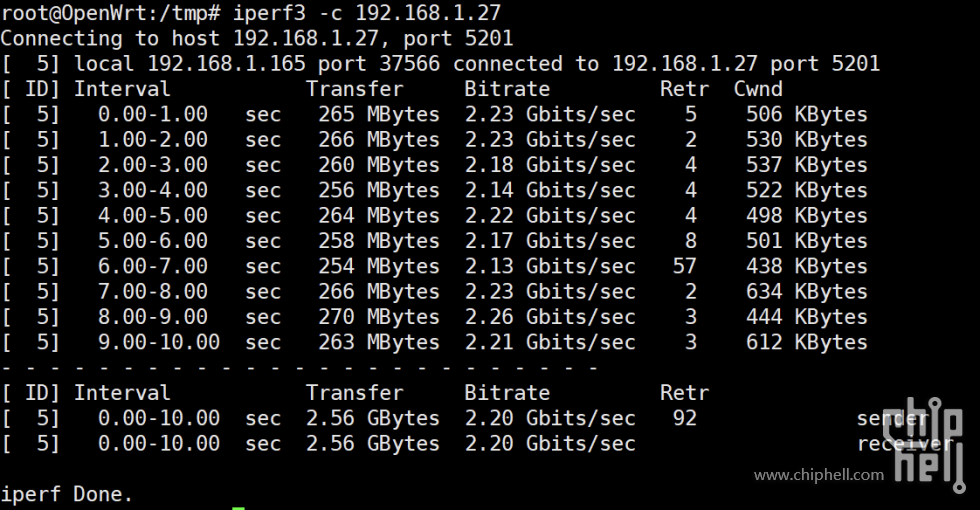The image size is (980, 510).
Task: Click the 270 MBytes transfer value
Action: click(379, 317)
